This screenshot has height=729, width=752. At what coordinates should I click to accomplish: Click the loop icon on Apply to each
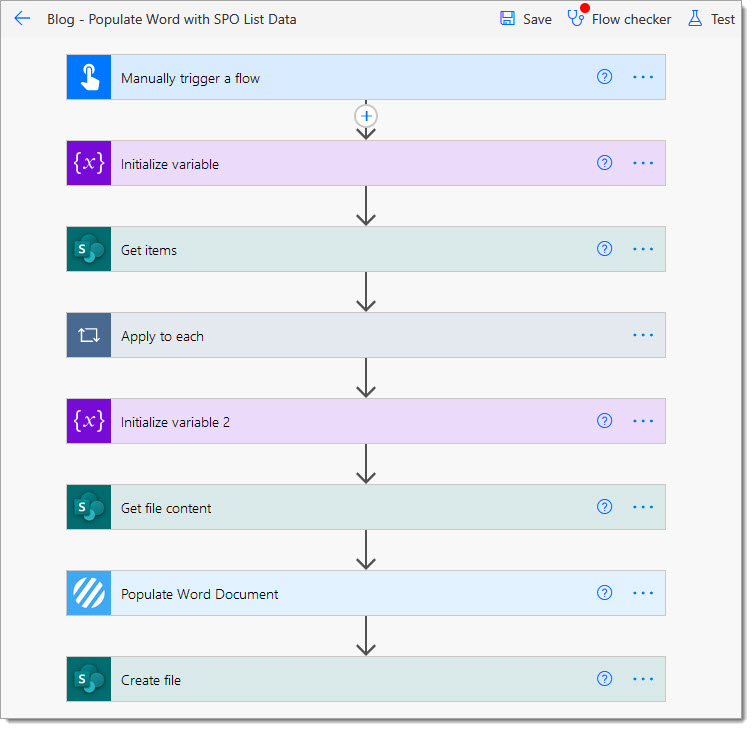89,335
